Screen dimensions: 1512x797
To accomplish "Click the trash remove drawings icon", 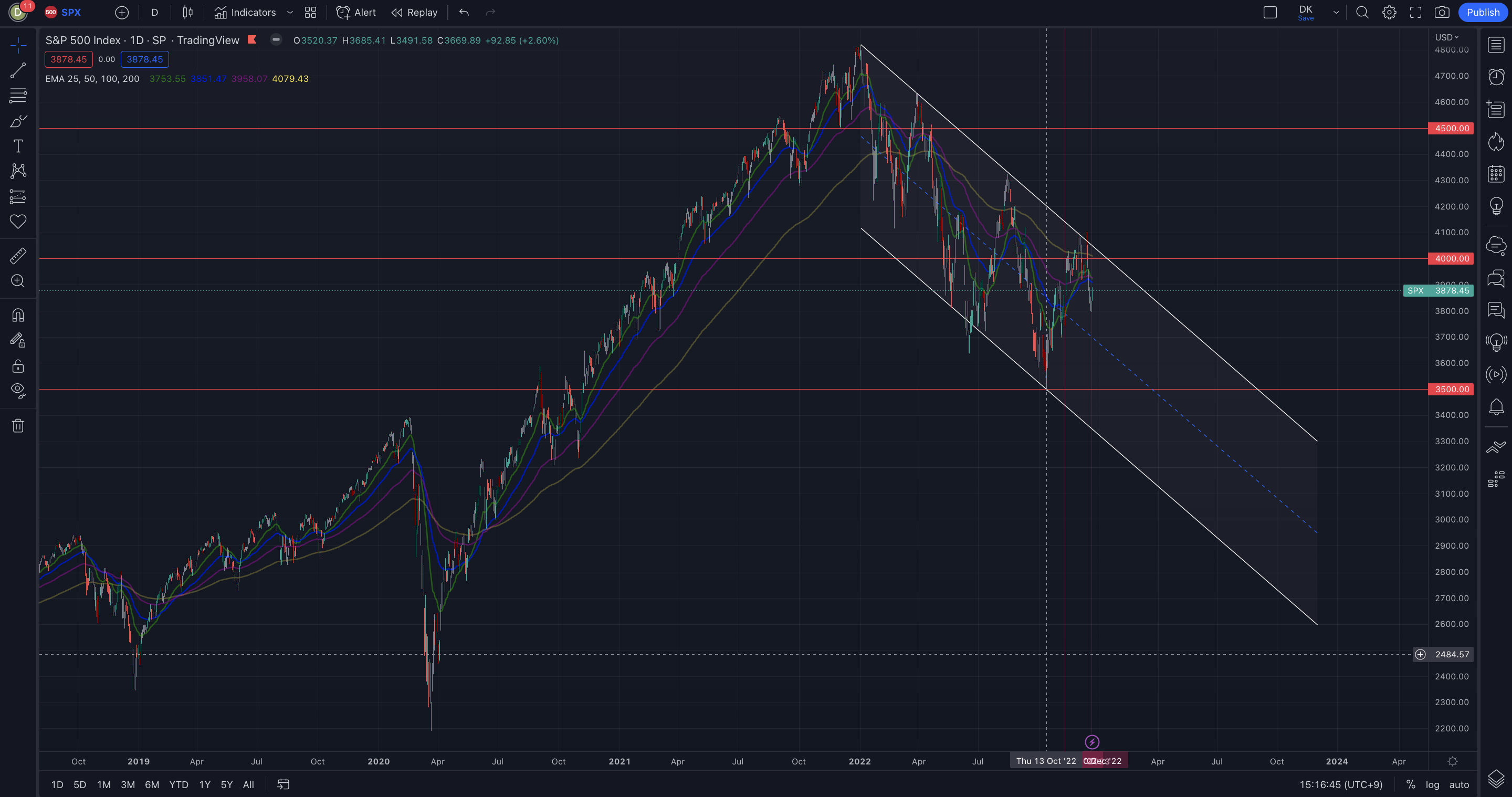I will (18, 425).
